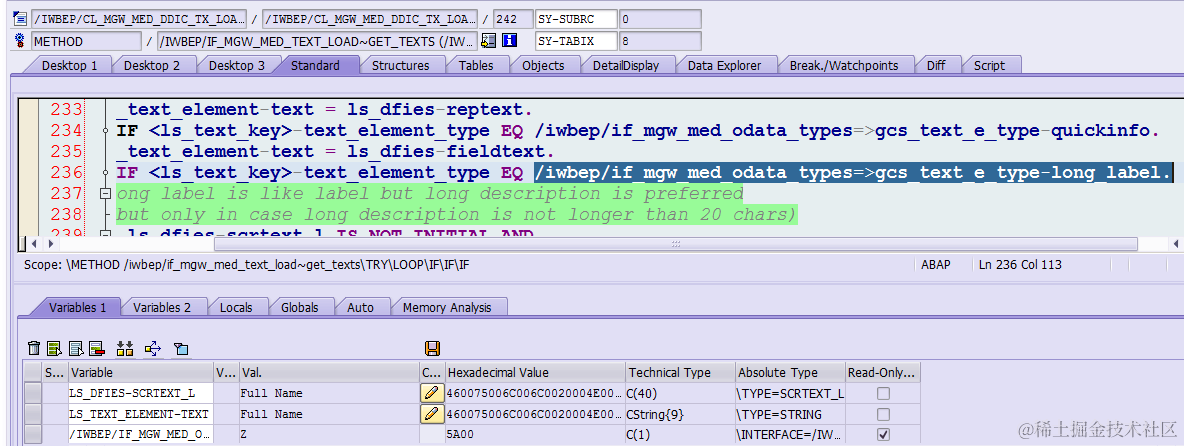This screenshot has height=446, width=1184.
Task: Open the DetailDisplay tab
Action: pyautogui.click(x=625, y=66)
